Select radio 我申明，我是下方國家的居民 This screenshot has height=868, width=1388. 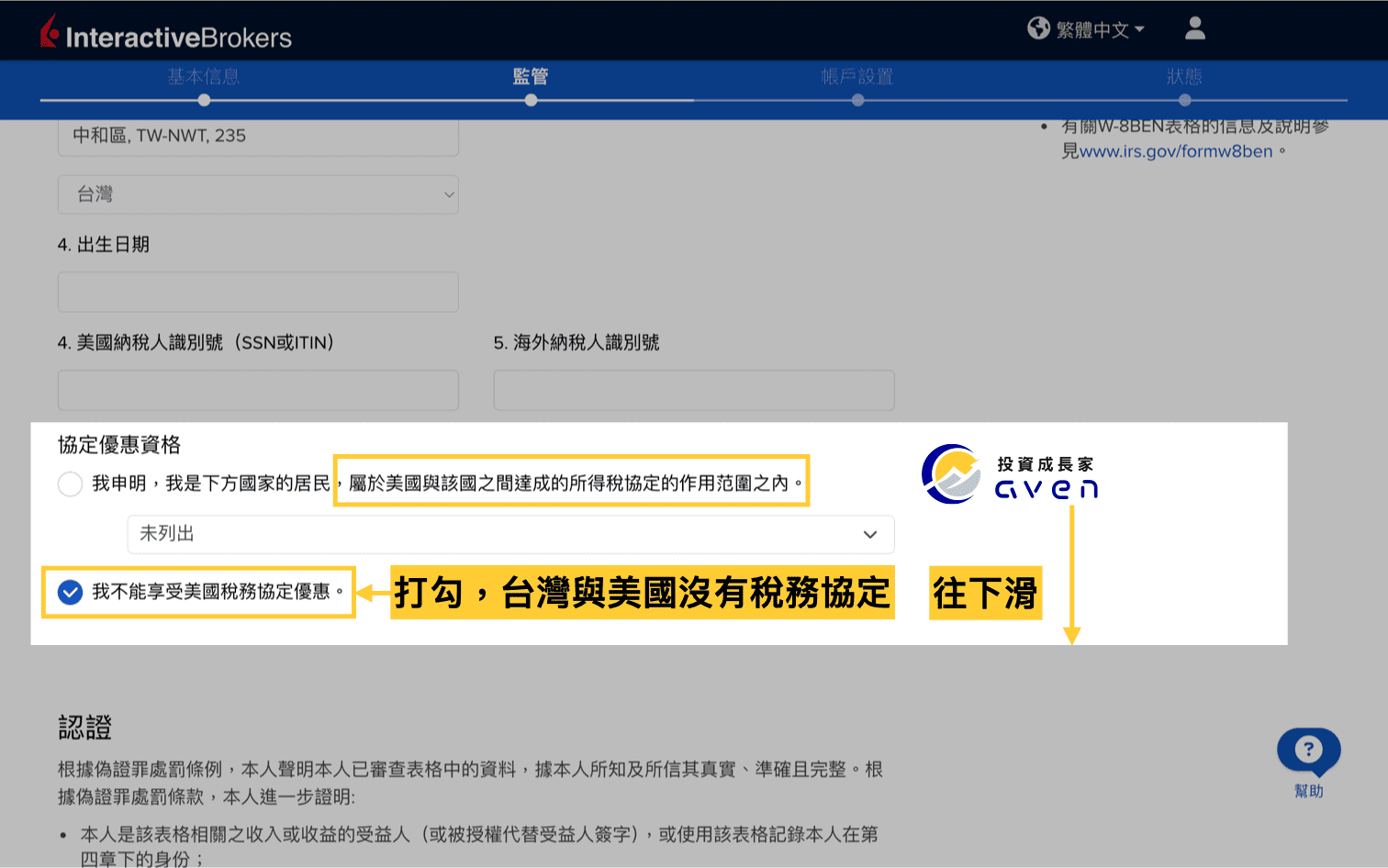(x=71, y=484)
